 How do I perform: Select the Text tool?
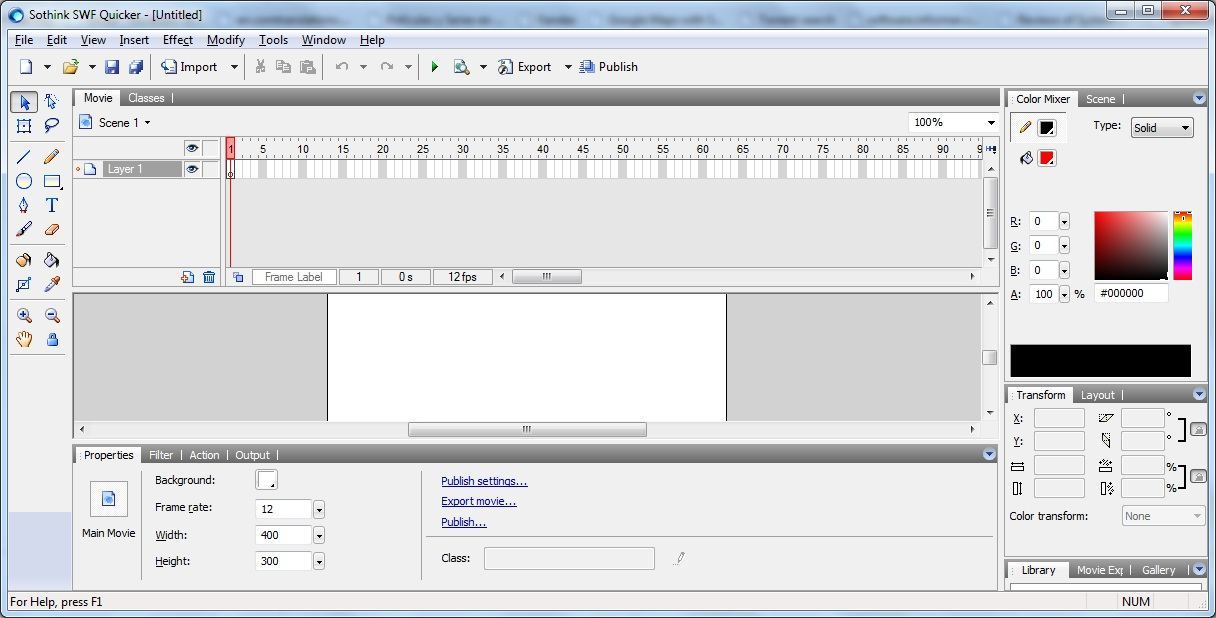point(52,205)
